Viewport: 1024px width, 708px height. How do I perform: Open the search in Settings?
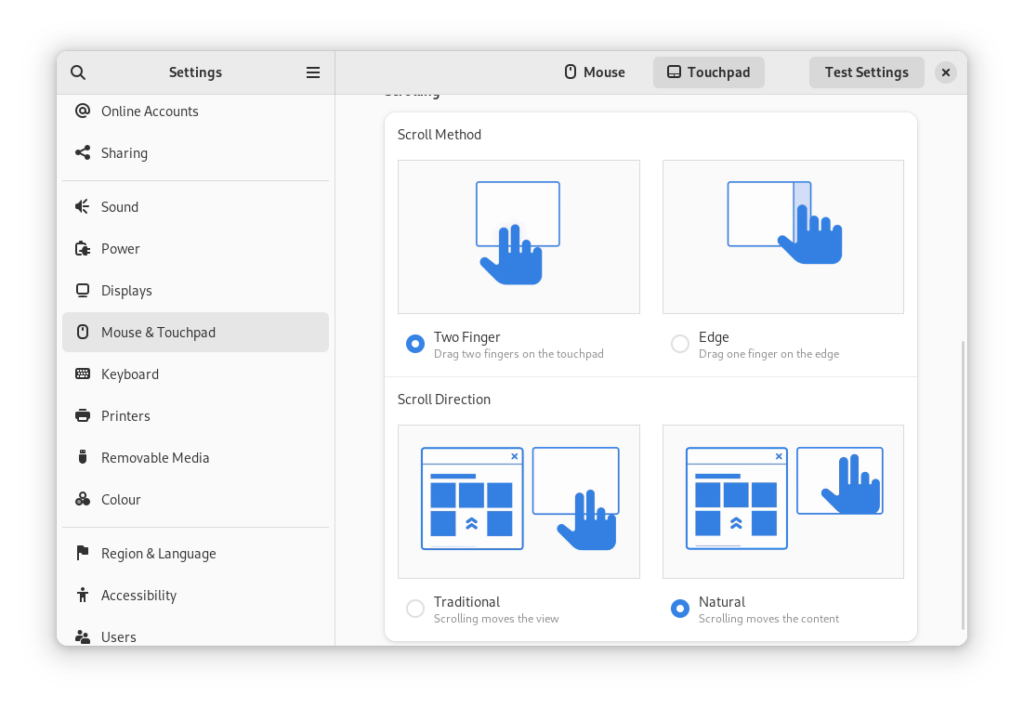tap(78, 72)
